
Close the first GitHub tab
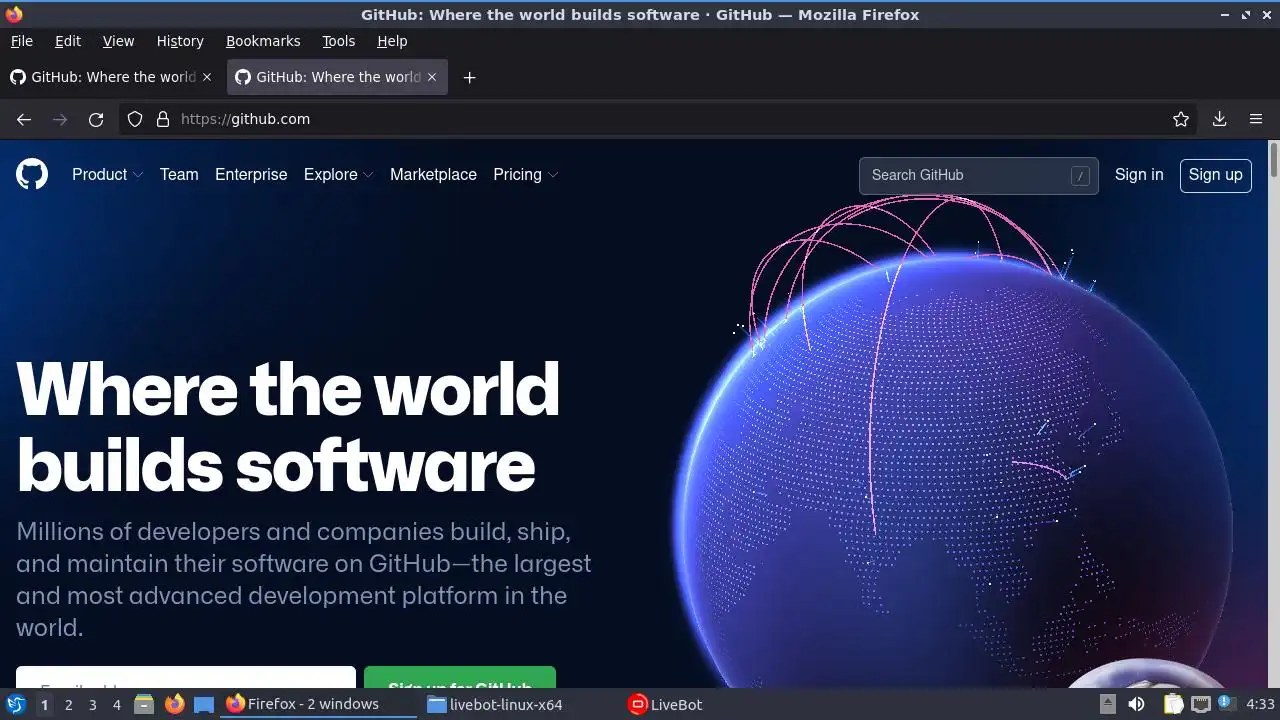coord(207,77)
